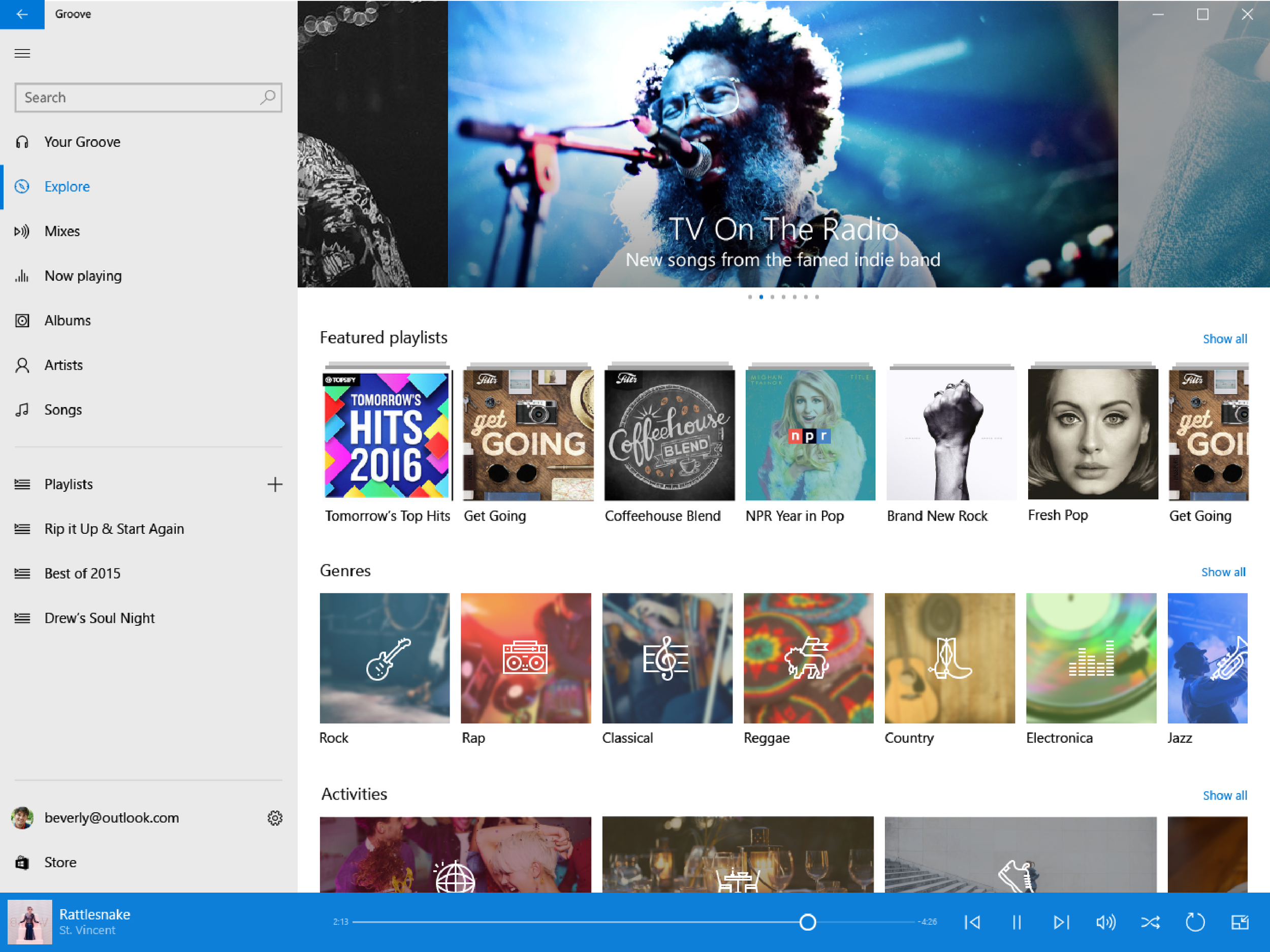Open TV On The Radio featured banner

[x=782, y=144]
